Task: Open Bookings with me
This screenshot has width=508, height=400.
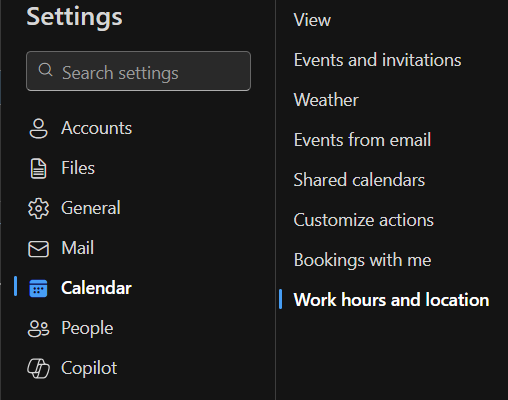Action: tap(362, 260)
